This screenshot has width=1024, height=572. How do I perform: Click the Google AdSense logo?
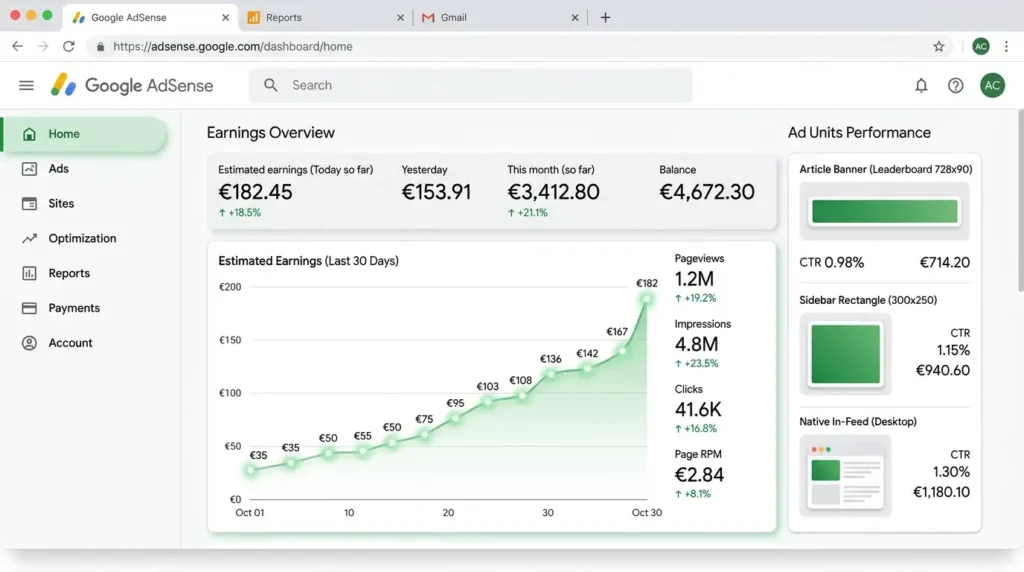(132, 86)
